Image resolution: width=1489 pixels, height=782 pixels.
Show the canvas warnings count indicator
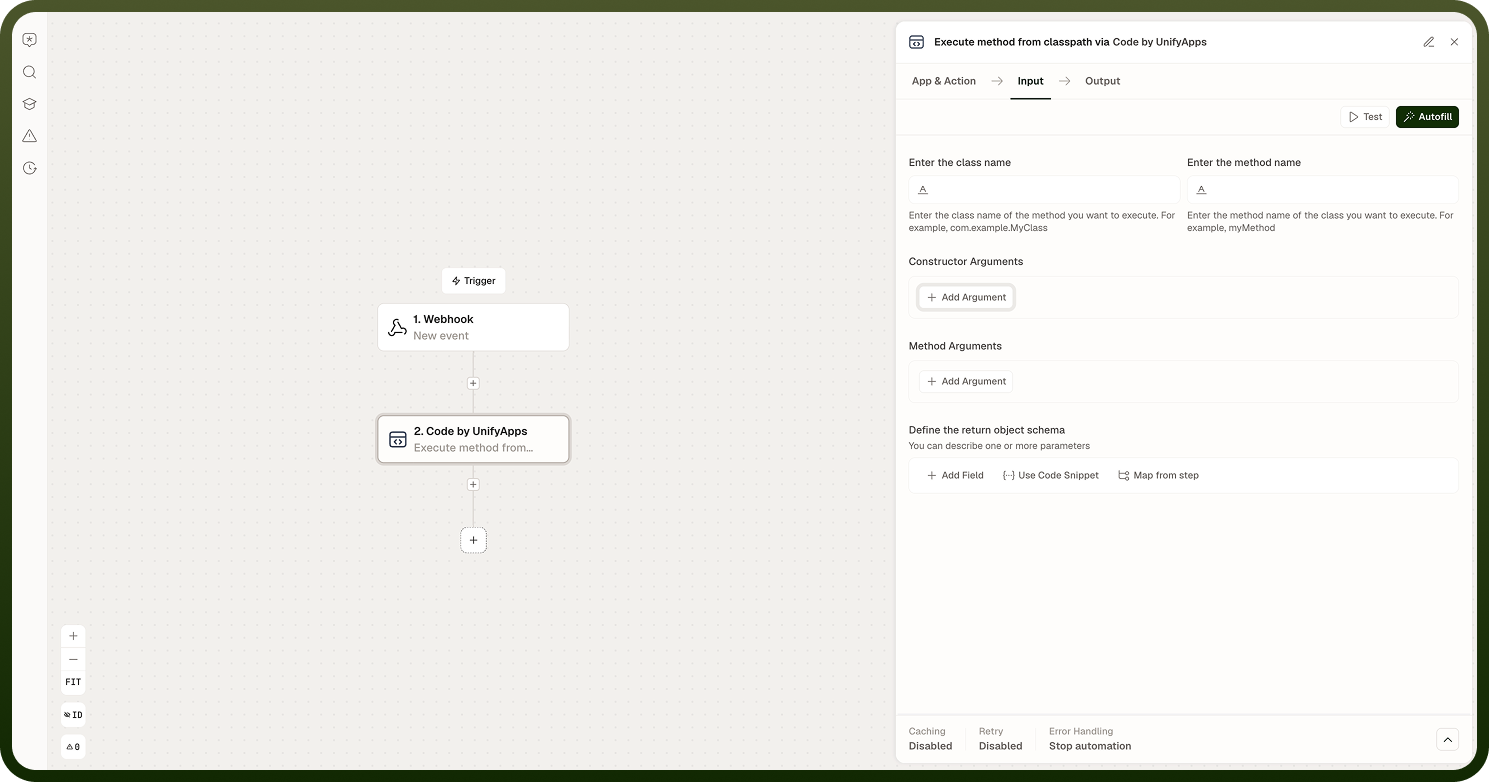pyautogui.click(x=73, y=746)
